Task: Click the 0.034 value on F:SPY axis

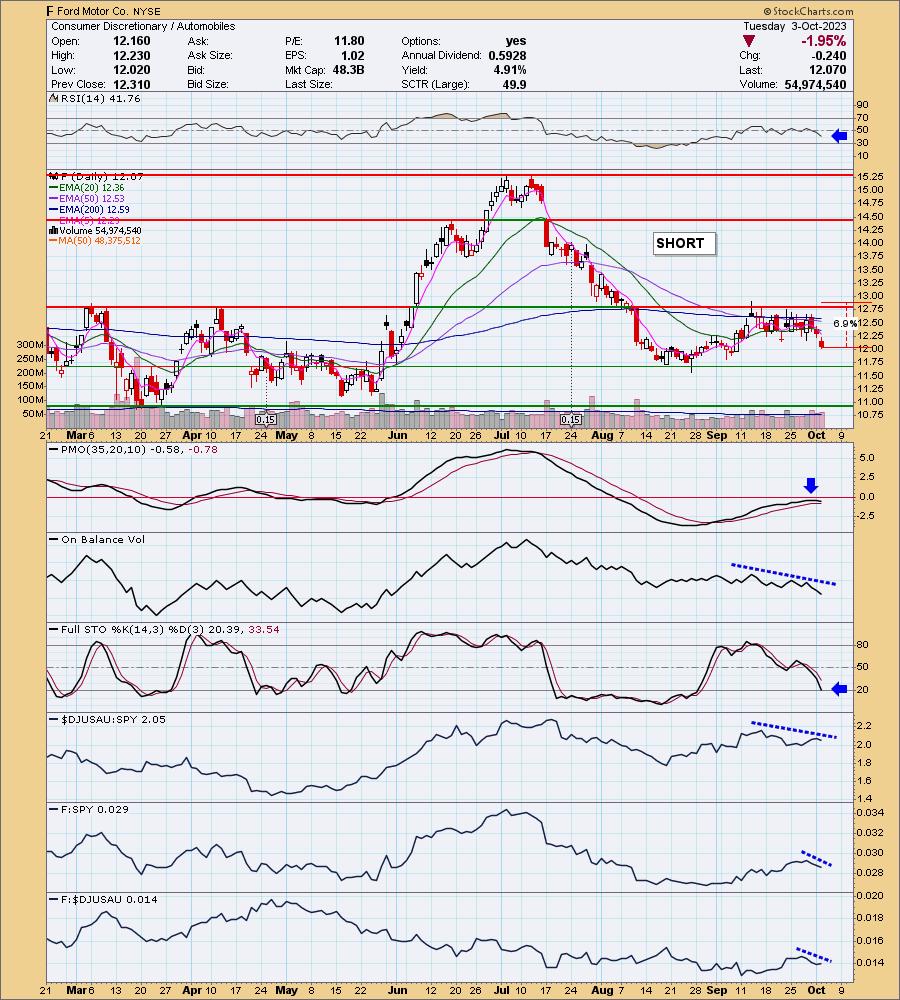Action: pyautogui.click(x=871, y=813)
